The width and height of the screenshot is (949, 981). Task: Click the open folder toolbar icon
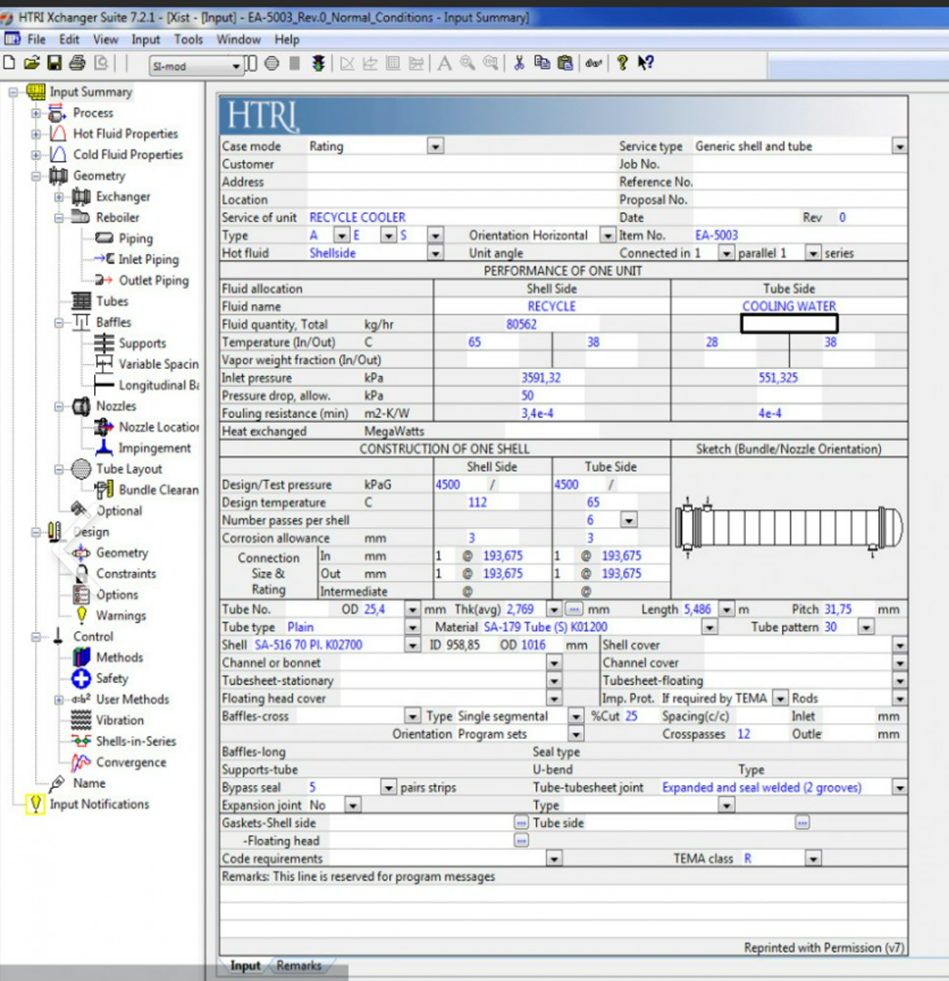pos(32,64)
